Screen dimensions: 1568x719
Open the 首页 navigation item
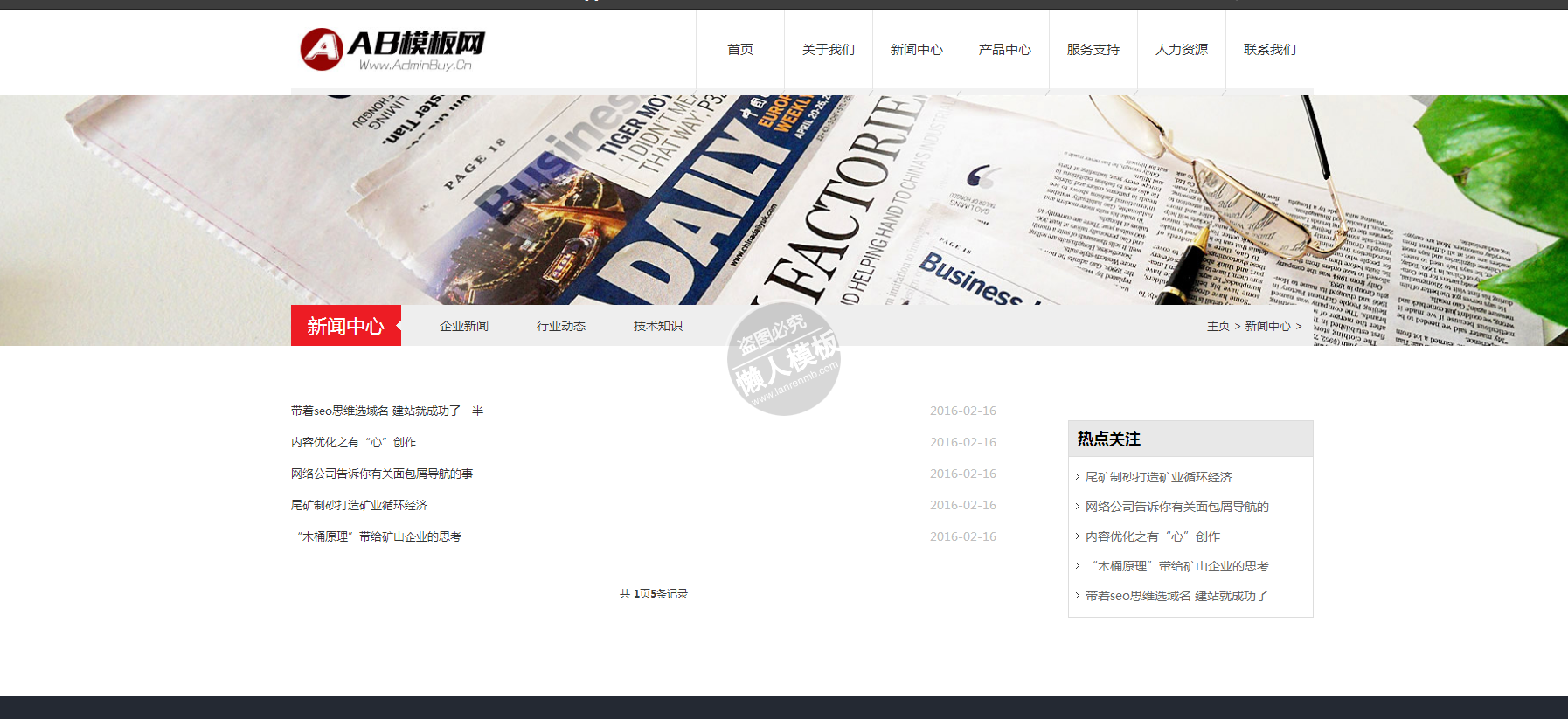coord(740,50)
